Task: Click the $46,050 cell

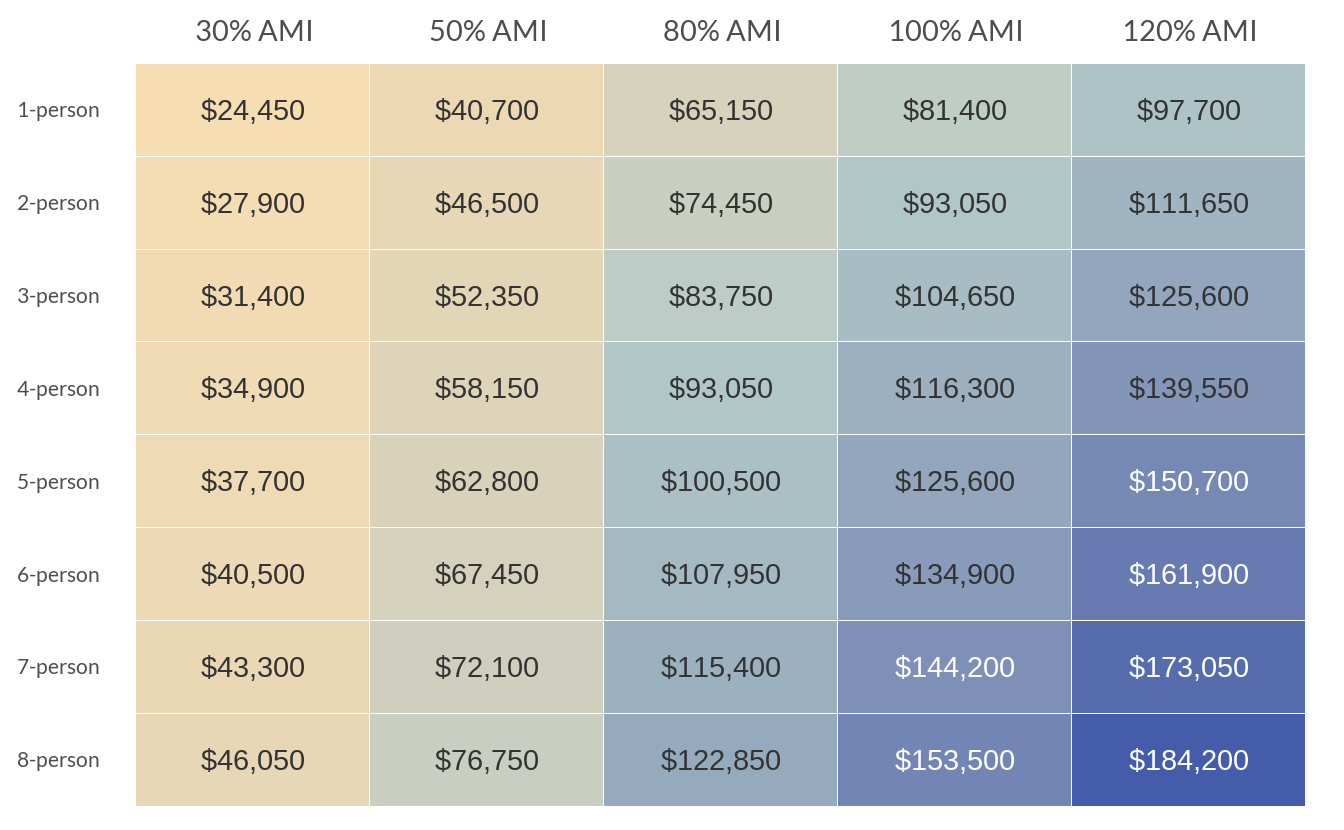Action: point(253,760)
